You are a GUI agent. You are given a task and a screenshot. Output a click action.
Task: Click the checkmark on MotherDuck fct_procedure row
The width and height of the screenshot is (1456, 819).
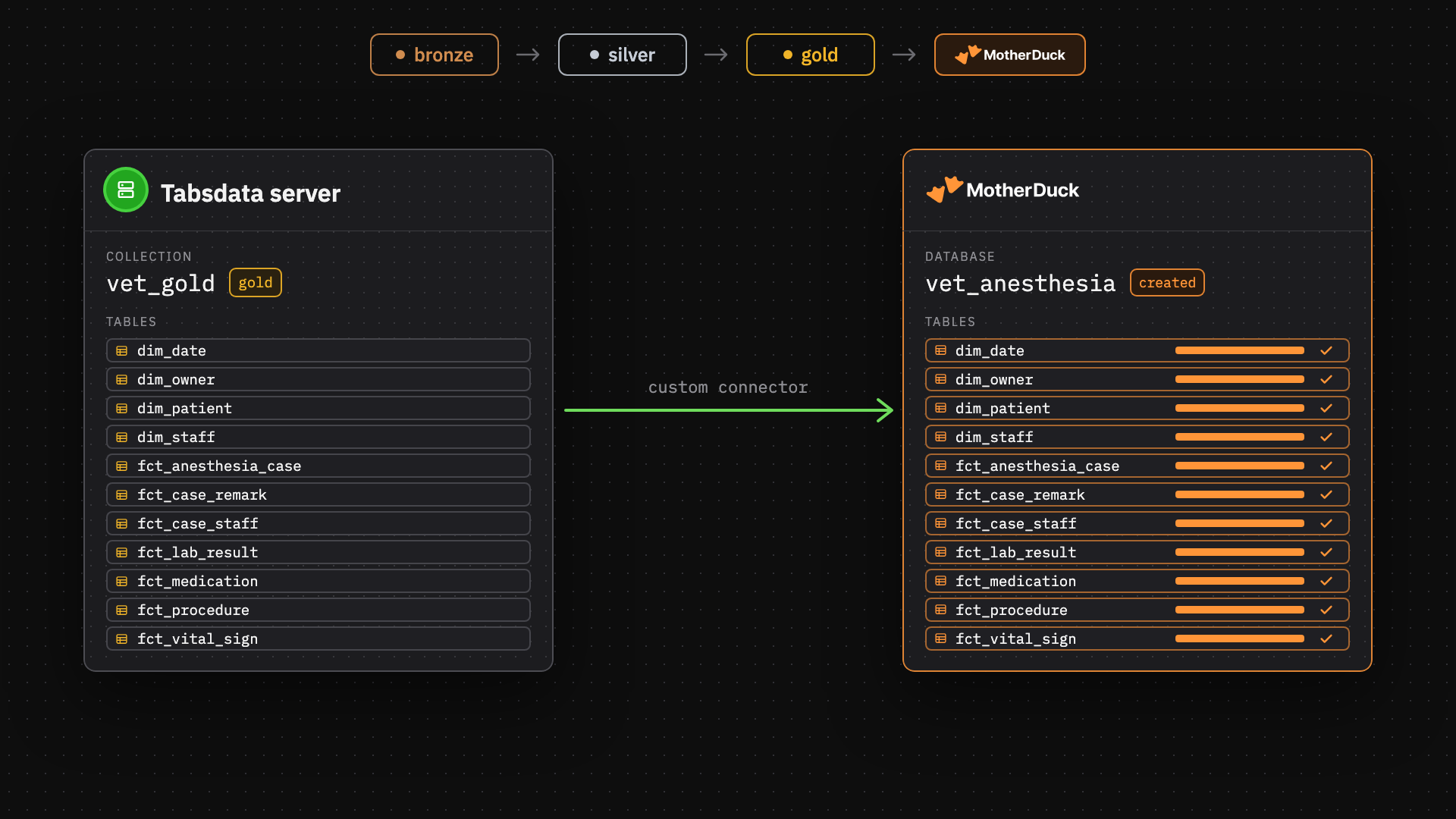click(1326, 610)
